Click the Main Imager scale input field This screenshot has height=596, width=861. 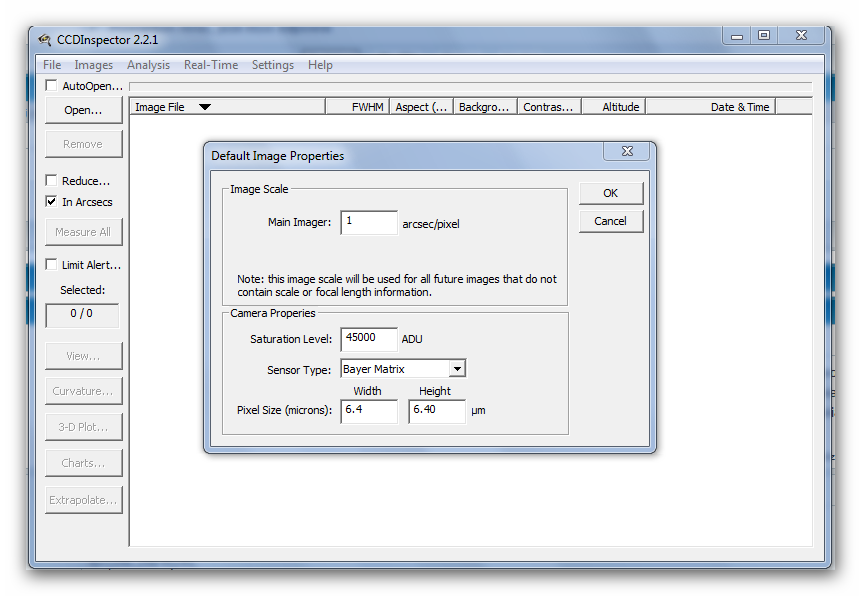369,222
